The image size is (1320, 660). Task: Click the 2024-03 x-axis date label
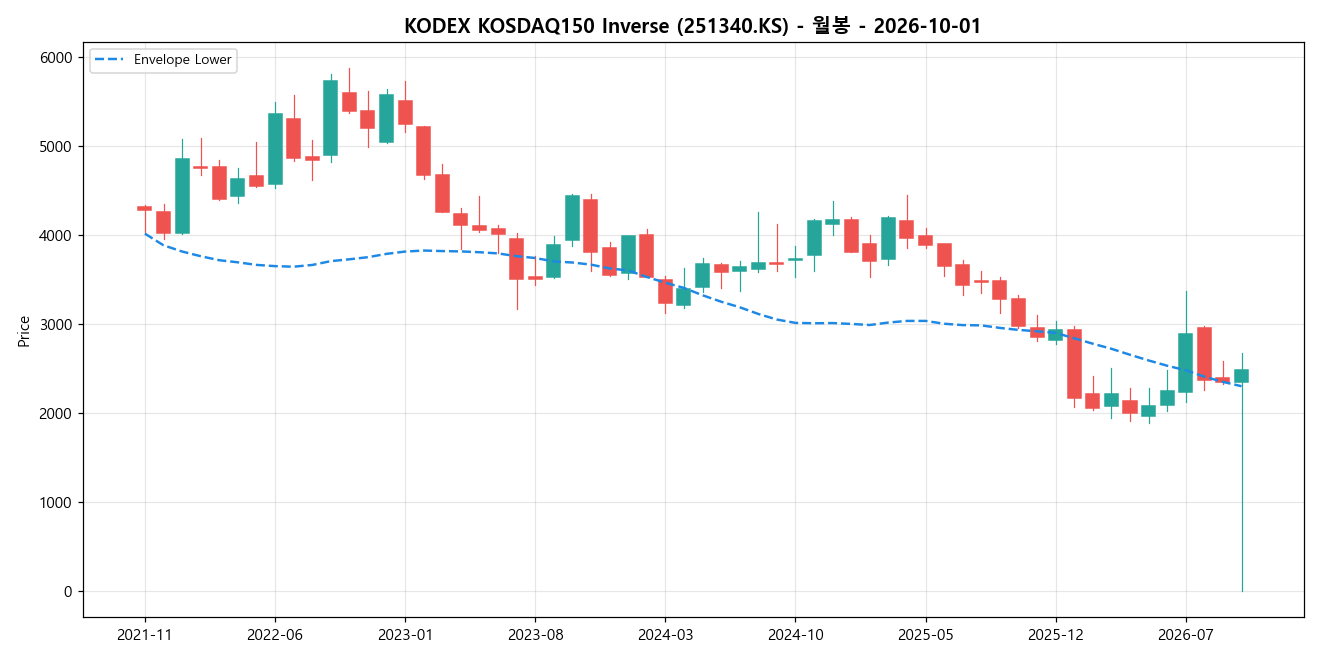pyautogui.click(x=665, y=634)
